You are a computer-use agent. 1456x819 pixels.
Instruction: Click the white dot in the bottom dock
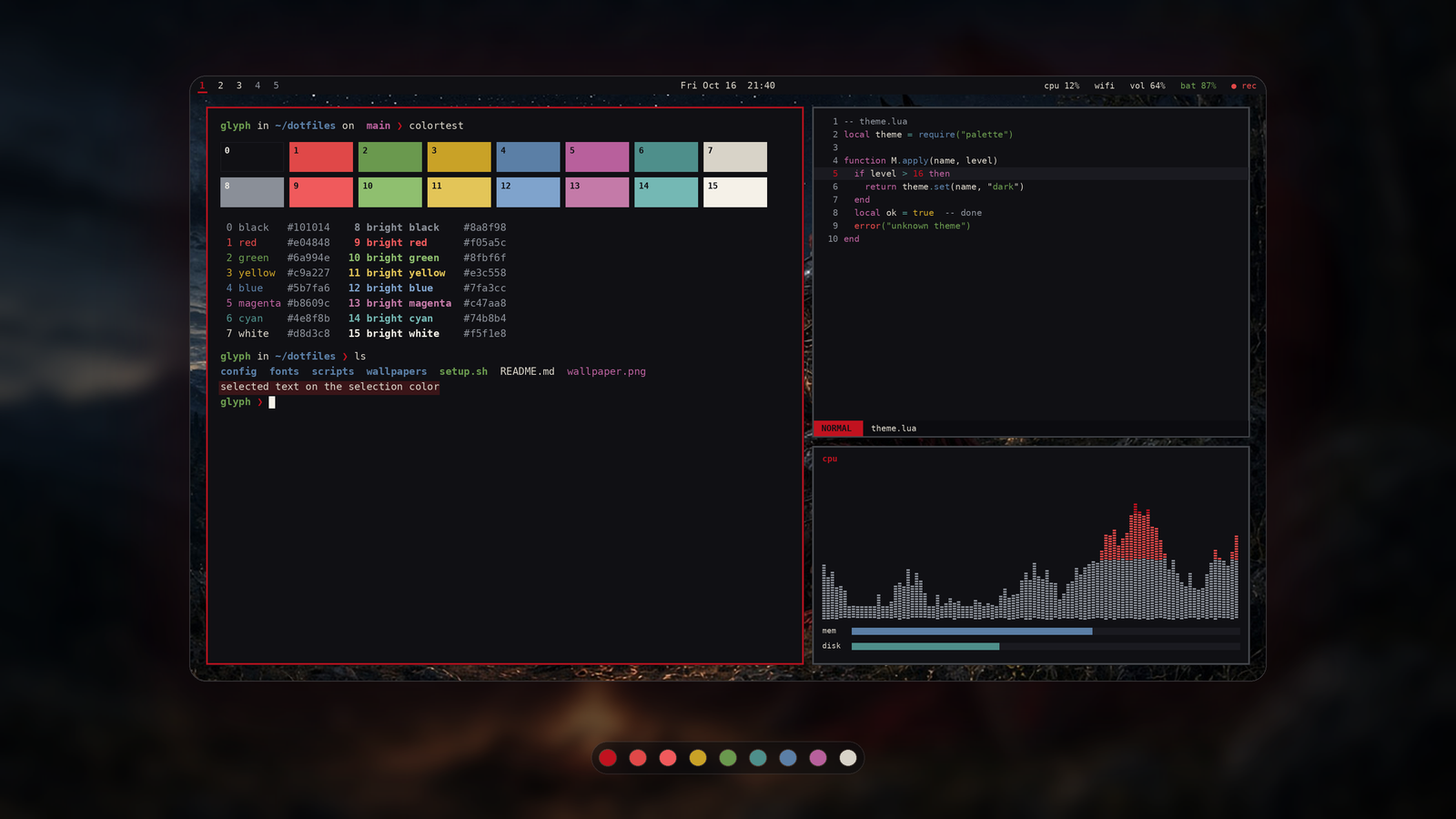(x=848, y=758)
